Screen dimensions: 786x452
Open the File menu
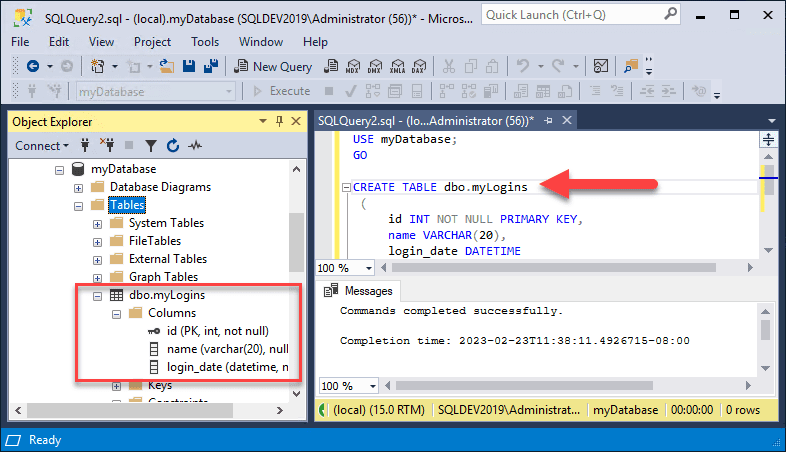coord(20,42)
